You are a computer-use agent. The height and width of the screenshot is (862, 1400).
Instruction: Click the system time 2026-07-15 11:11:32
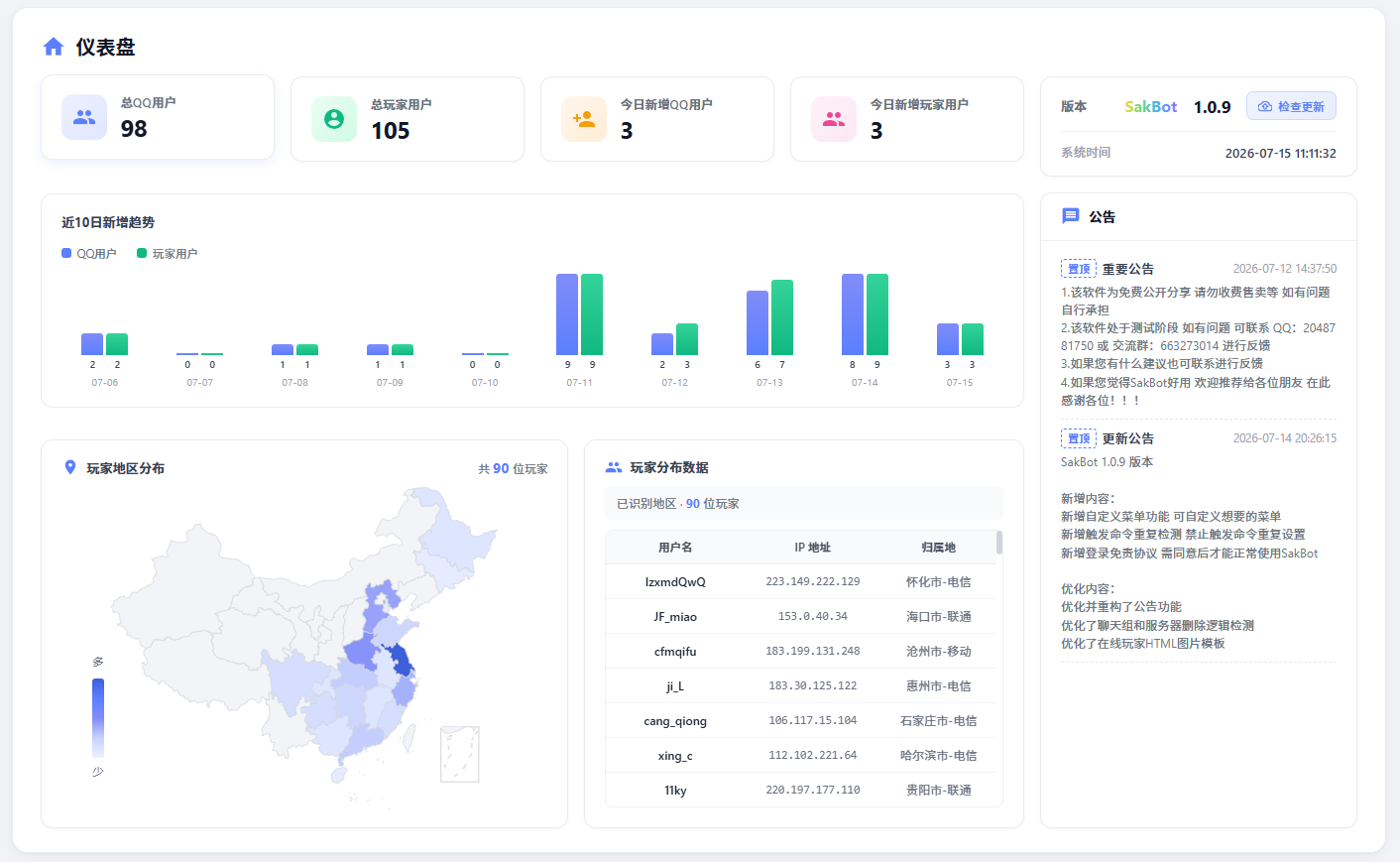click(x=1281, y=153)
